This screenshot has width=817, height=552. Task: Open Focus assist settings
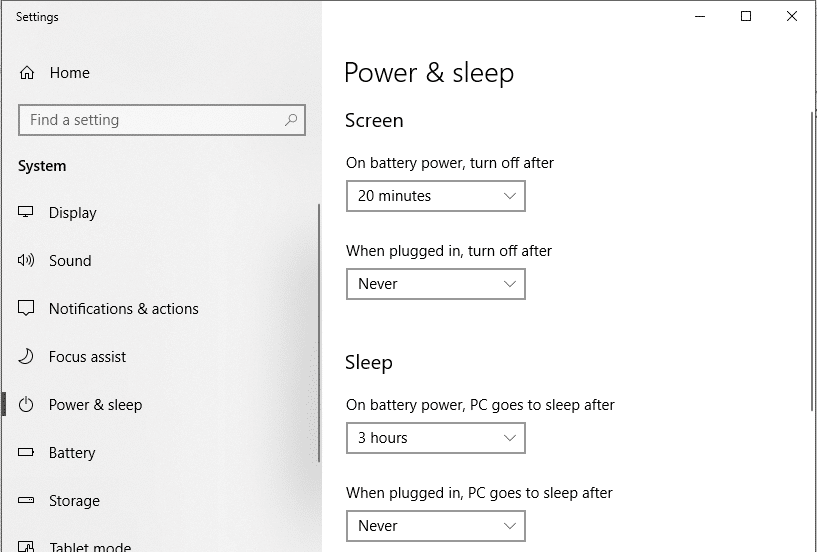coord(87,357)
